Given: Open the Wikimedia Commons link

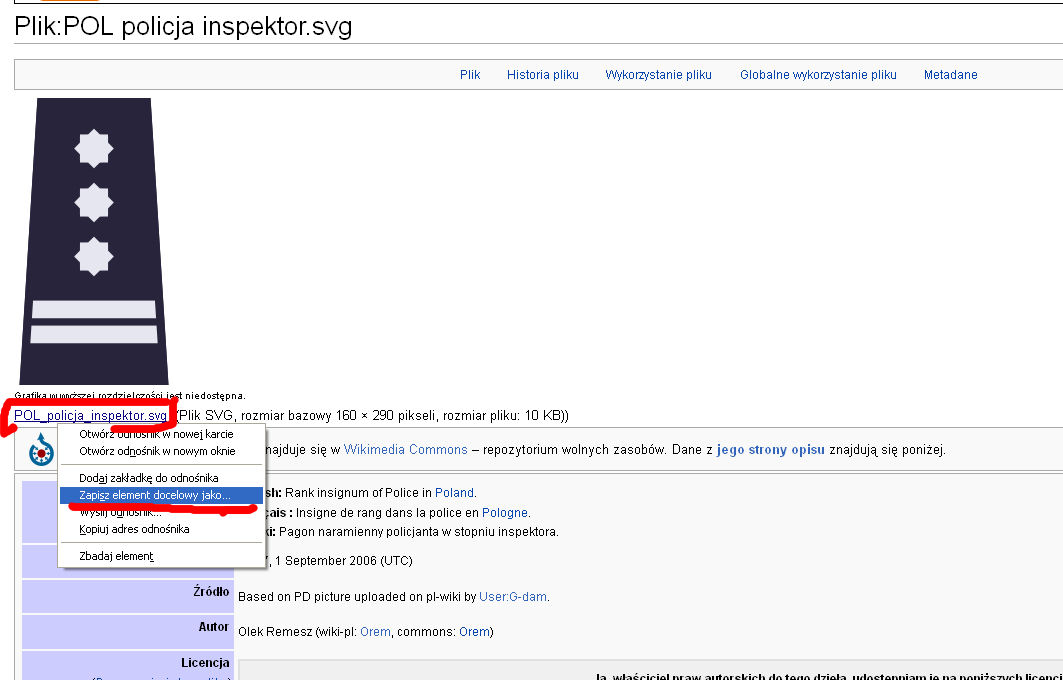Looking at the screenshot, I should click(x=405, y=450).
